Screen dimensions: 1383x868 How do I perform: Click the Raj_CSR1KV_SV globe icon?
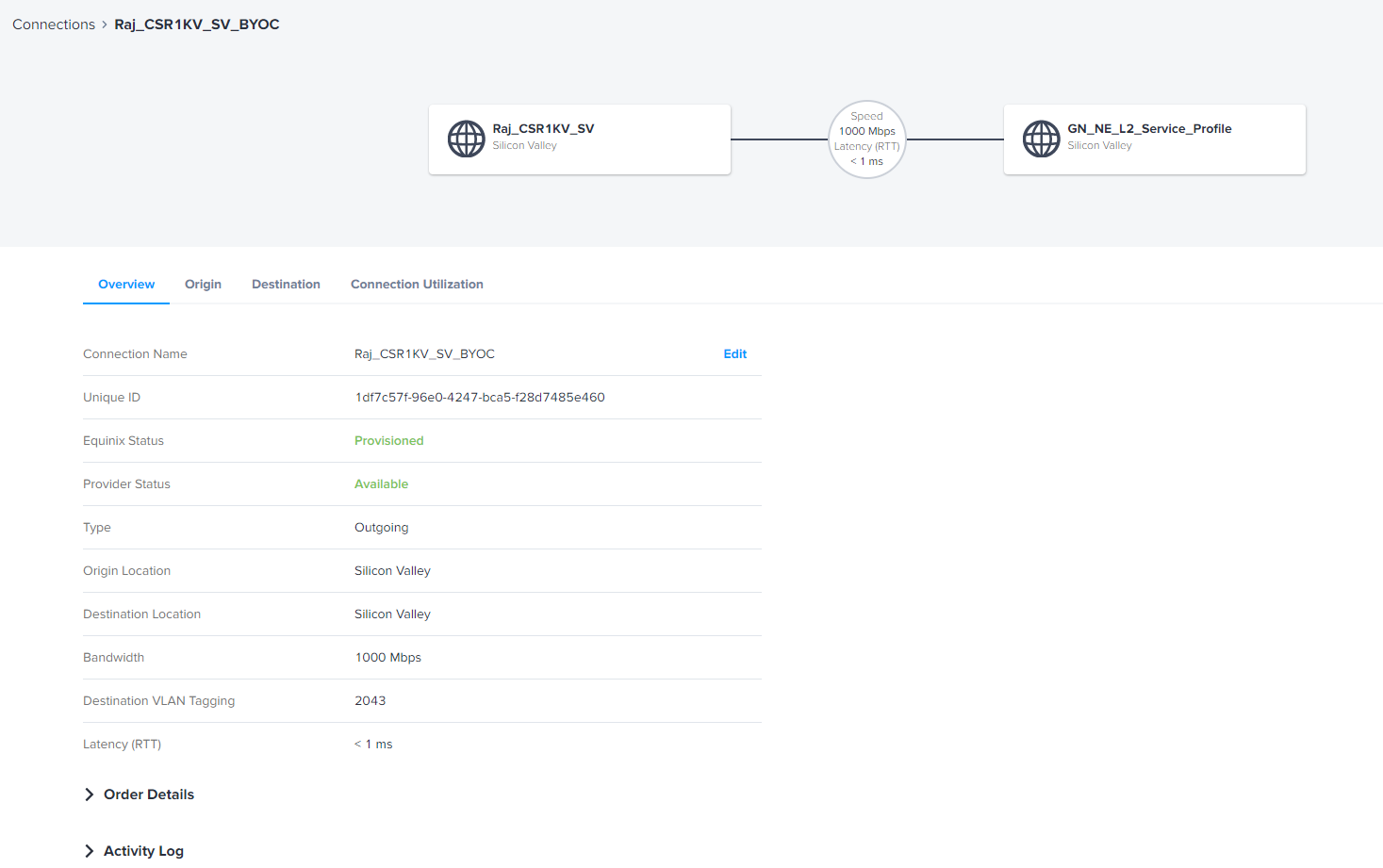[x=466, y=139]
